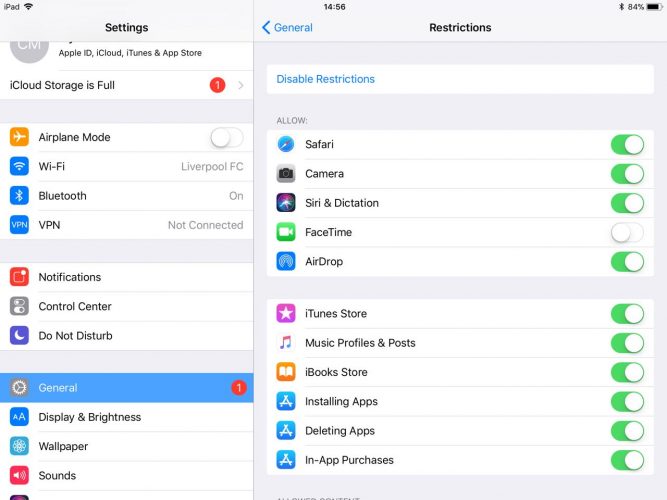The width and height of the screenshot is (667, 500).
Task: Tap the Notifications red icon
Action: coord(19,277)
